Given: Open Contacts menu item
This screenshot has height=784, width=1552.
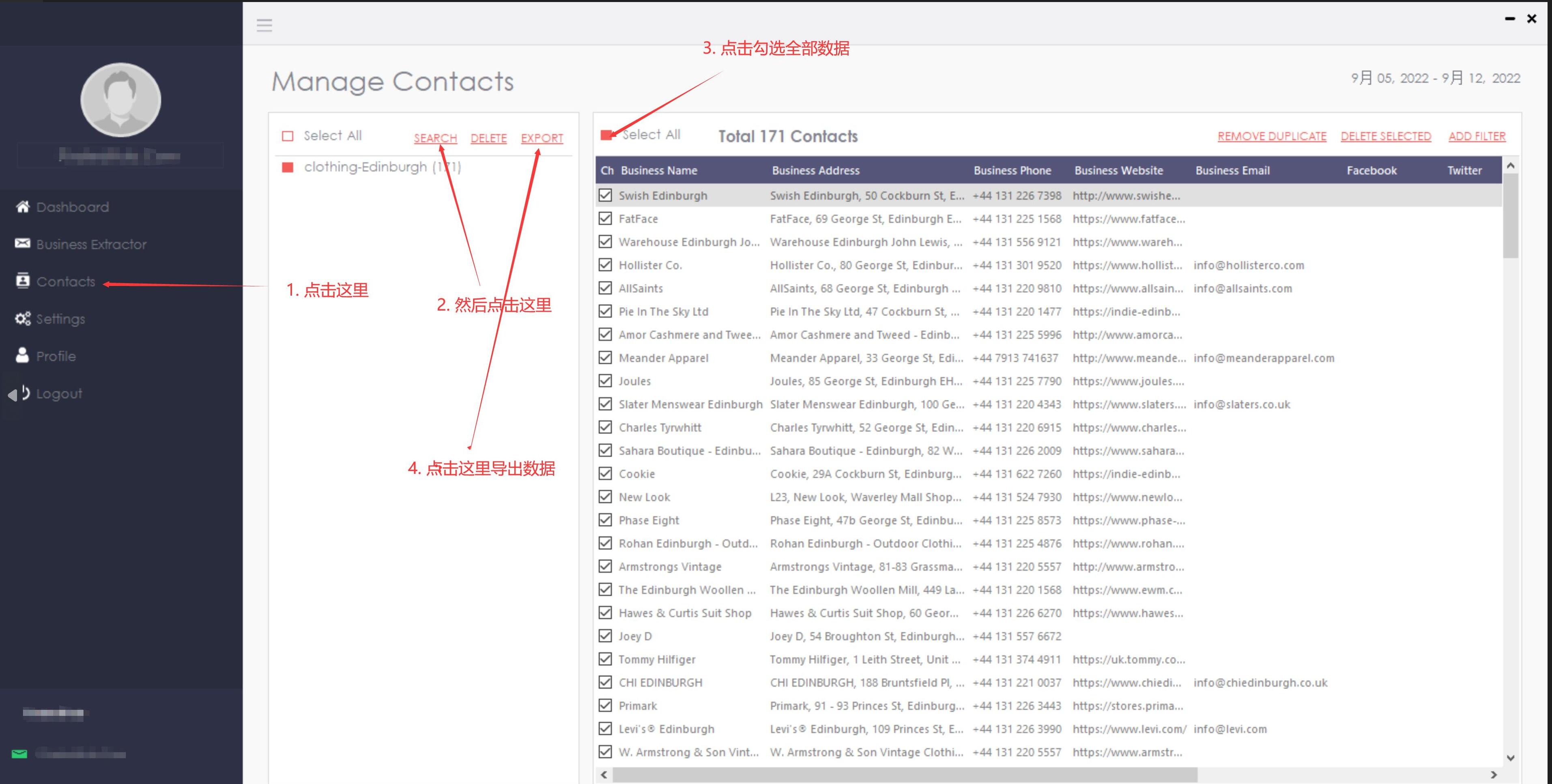Looking at the screenshot, I should click(x=66, y=281).
